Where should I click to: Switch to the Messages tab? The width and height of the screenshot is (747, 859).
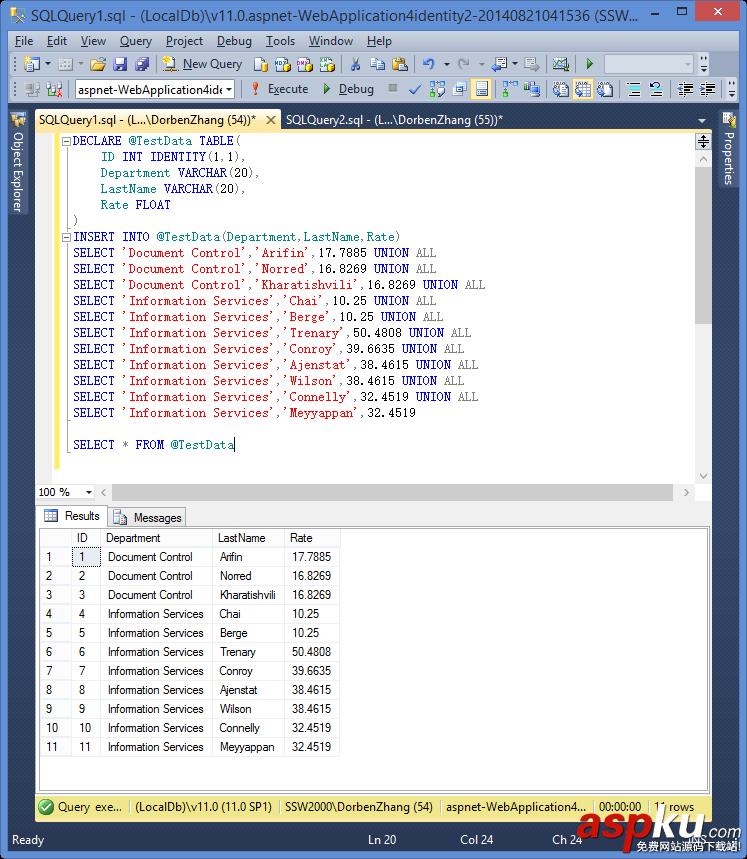147,517
